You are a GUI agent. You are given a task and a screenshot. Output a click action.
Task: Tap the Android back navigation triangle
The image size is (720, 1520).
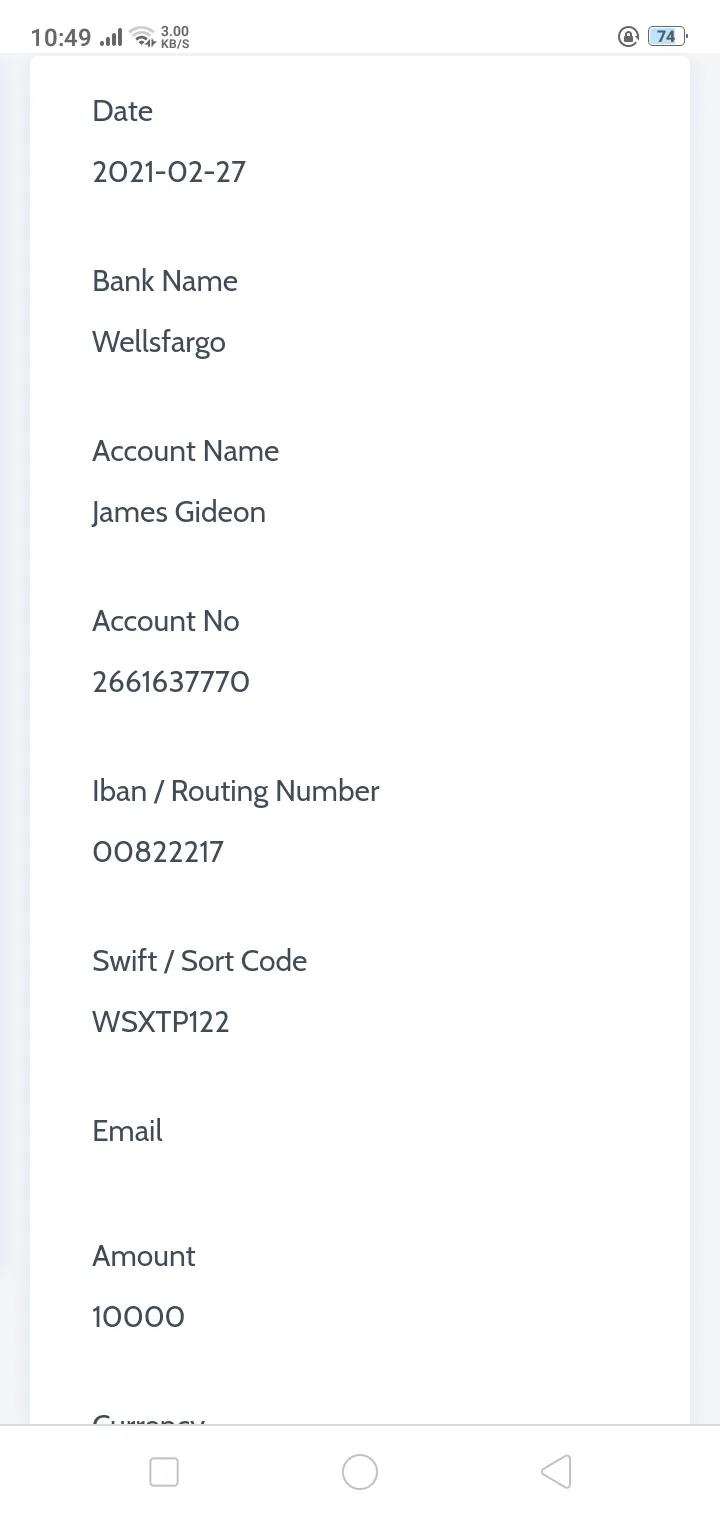tap(556, 1471)
